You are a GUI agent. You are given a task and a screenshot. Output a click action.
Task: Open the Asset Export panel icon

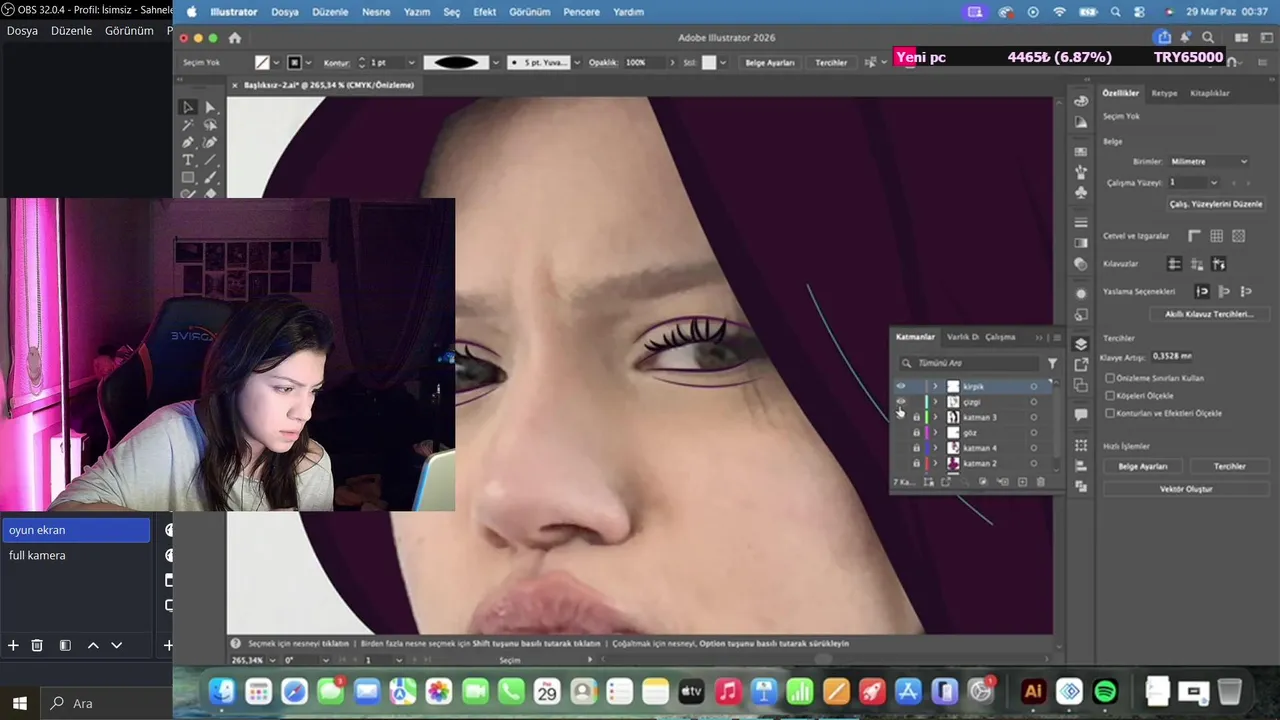[x=1081, y=366]
